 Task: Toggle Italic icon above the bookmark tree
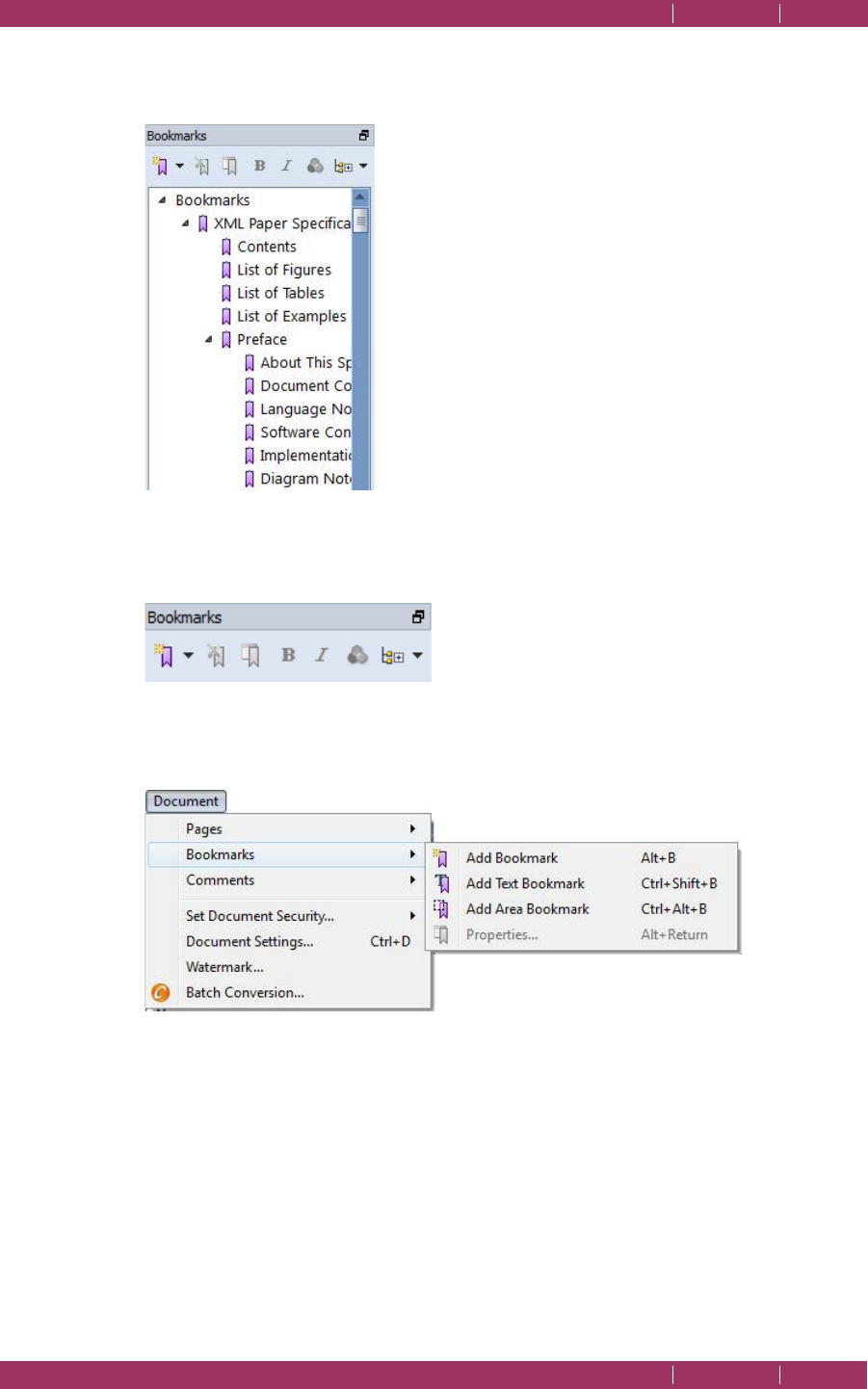tap(286, 166)
